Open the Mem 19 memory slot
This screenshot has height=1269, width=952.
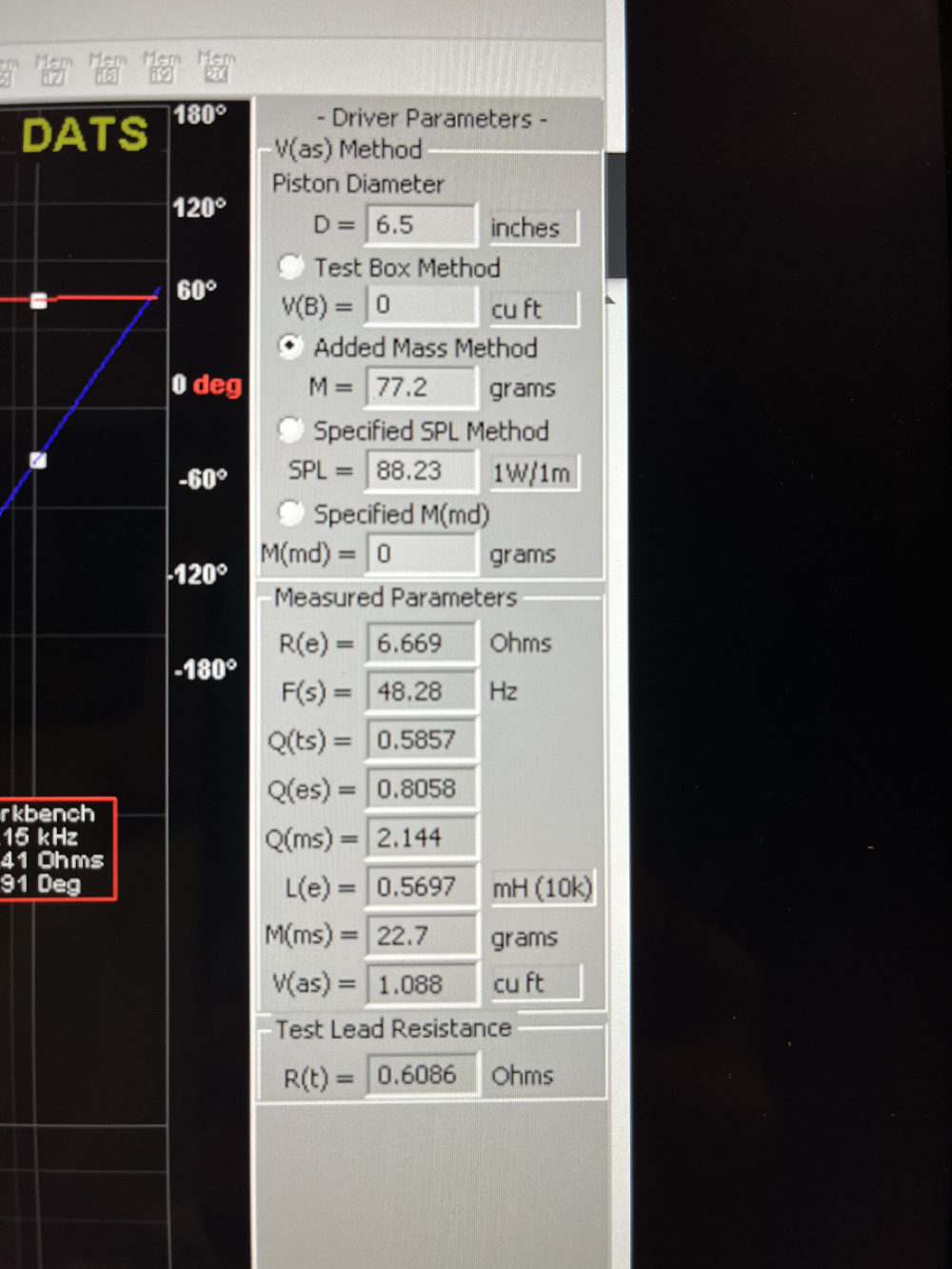pyautogui.click(x=162, y=67)
